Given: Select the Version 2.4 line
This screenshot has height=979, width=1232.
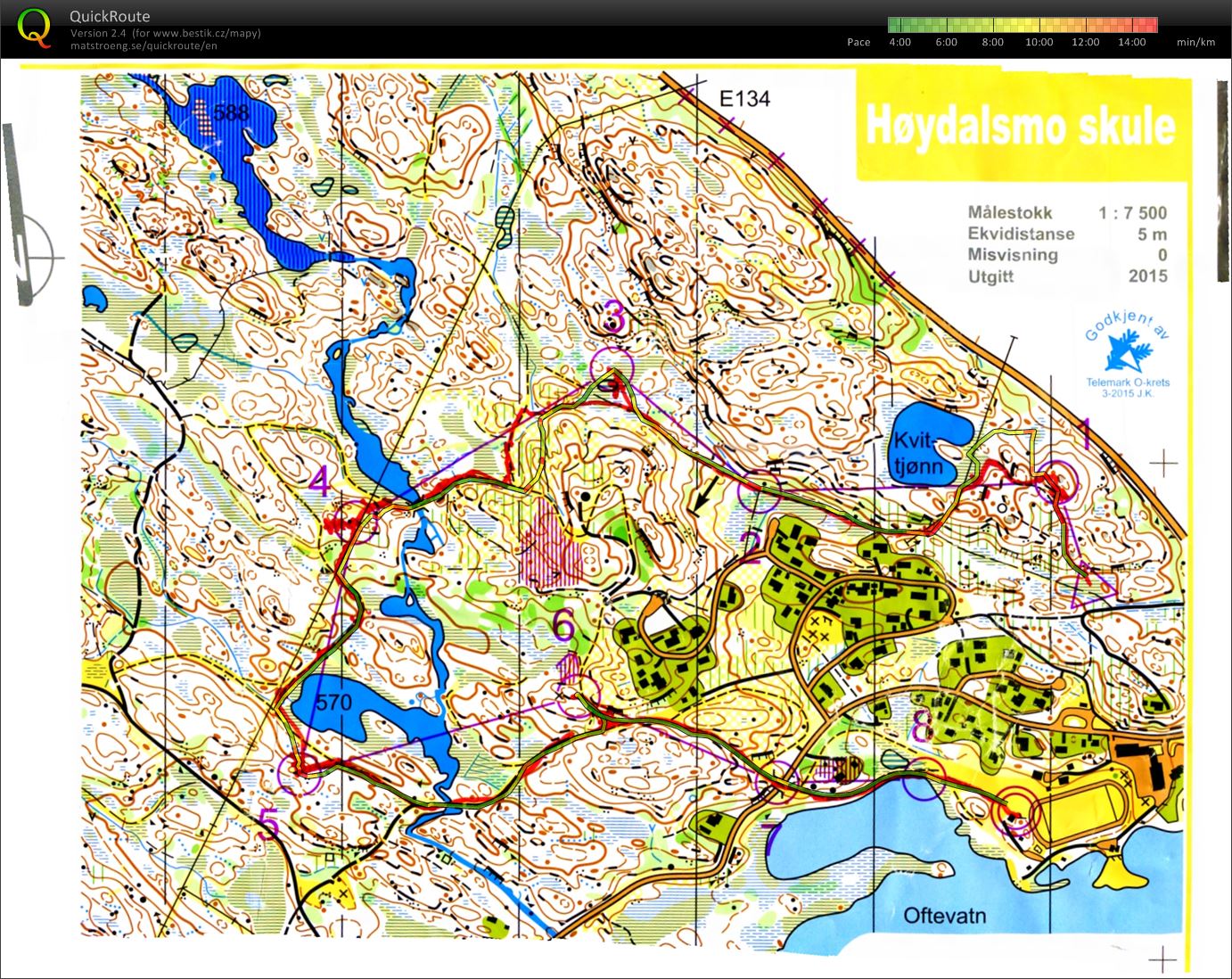Looking at the screenshot, I should click(x=165, y=33).
